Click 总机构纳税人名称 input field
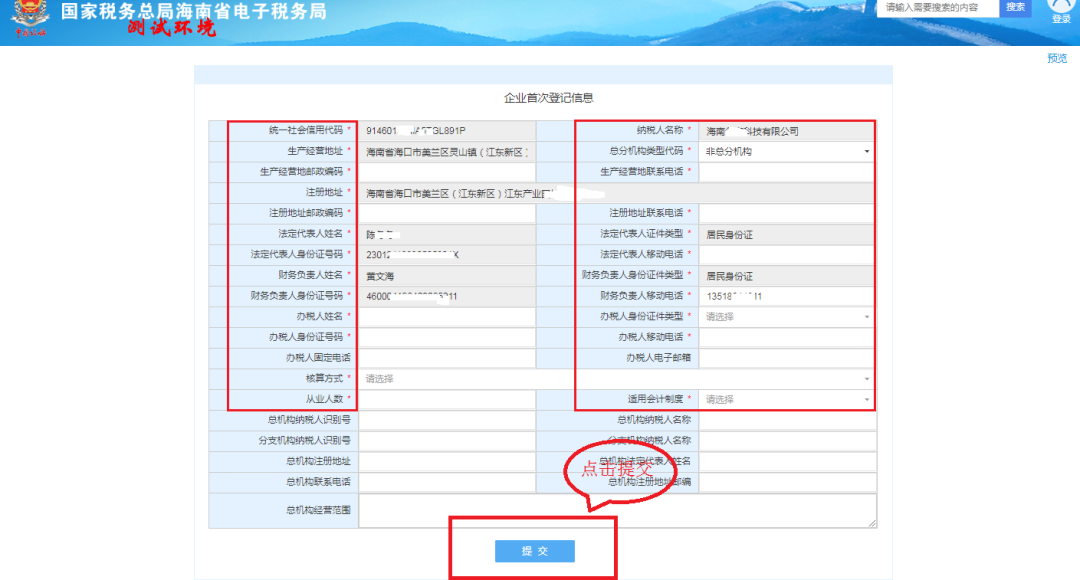This screenshot has width=1080, height=580. 787,420
